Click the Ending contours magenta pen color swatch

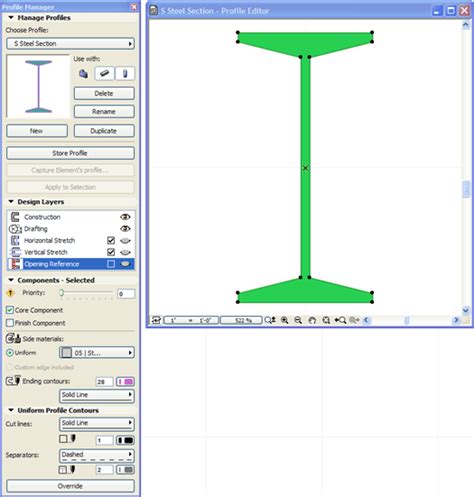pyautogui.click(x=125, y=381)
